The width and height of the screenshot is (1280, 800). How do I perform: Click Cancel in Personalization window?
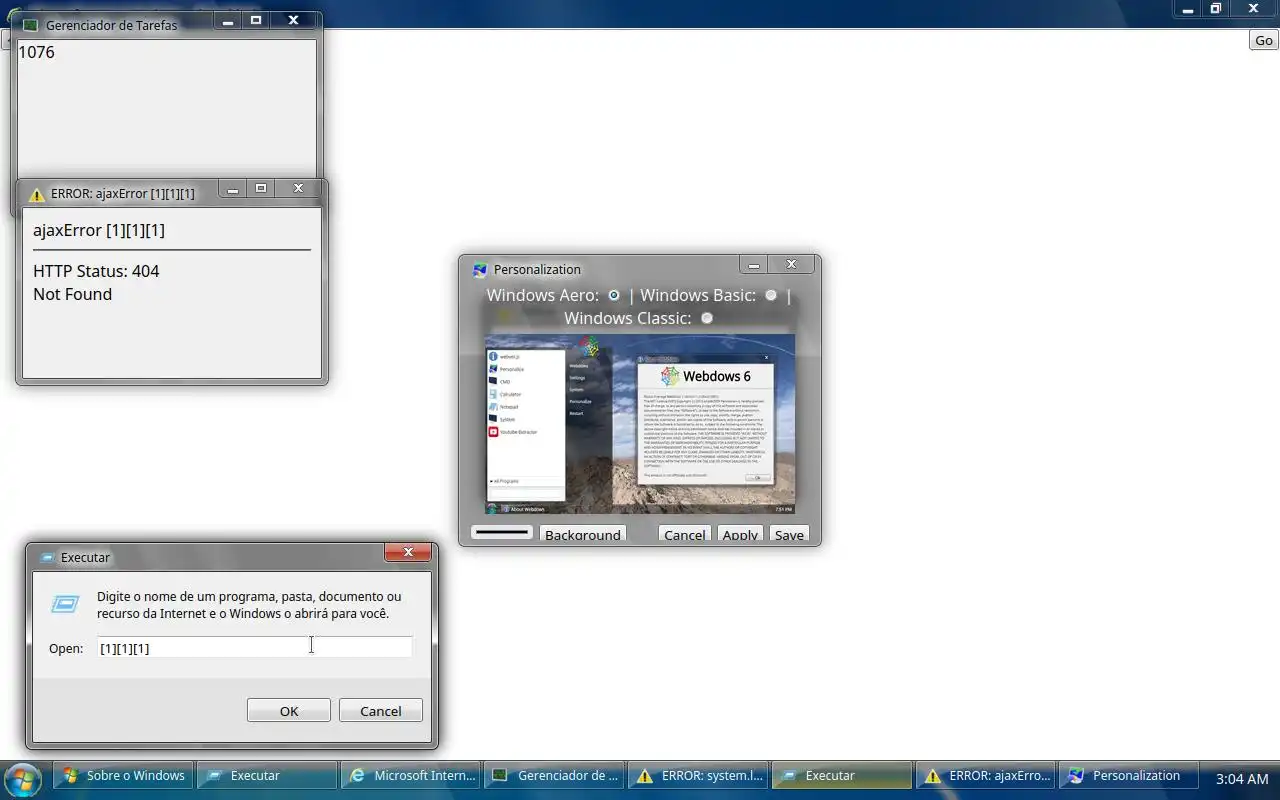[x=685, y=534]
